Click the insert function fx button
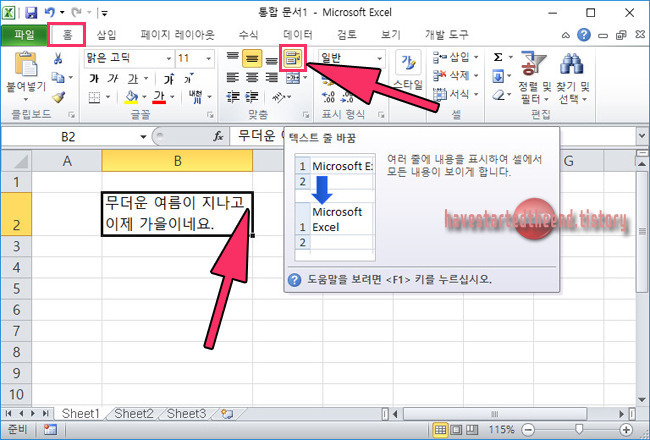The width and height of the screenshot is (650, 440). [218, 136]
